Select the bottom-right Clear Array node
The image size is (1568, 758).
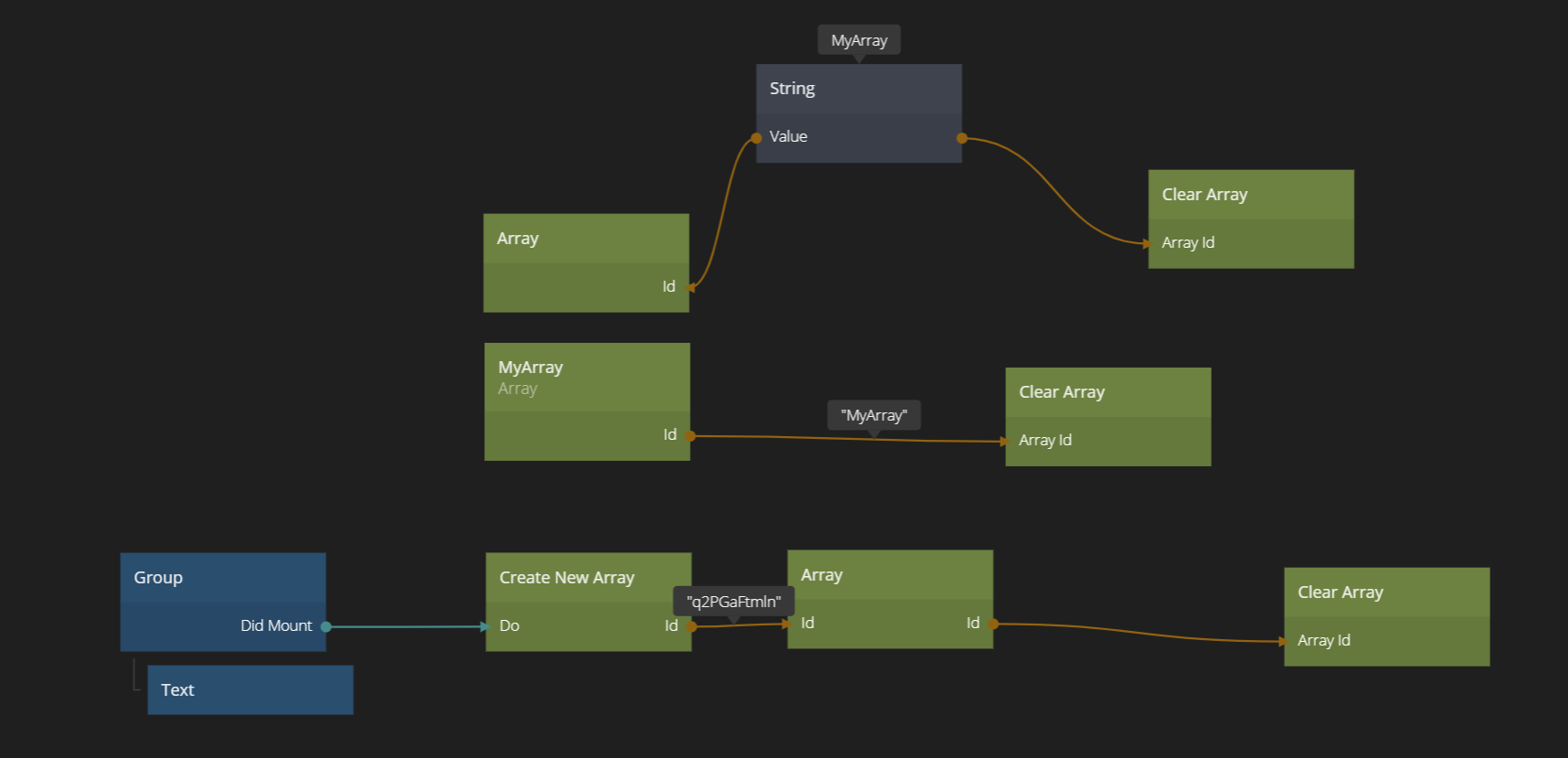click(1386, 593)
